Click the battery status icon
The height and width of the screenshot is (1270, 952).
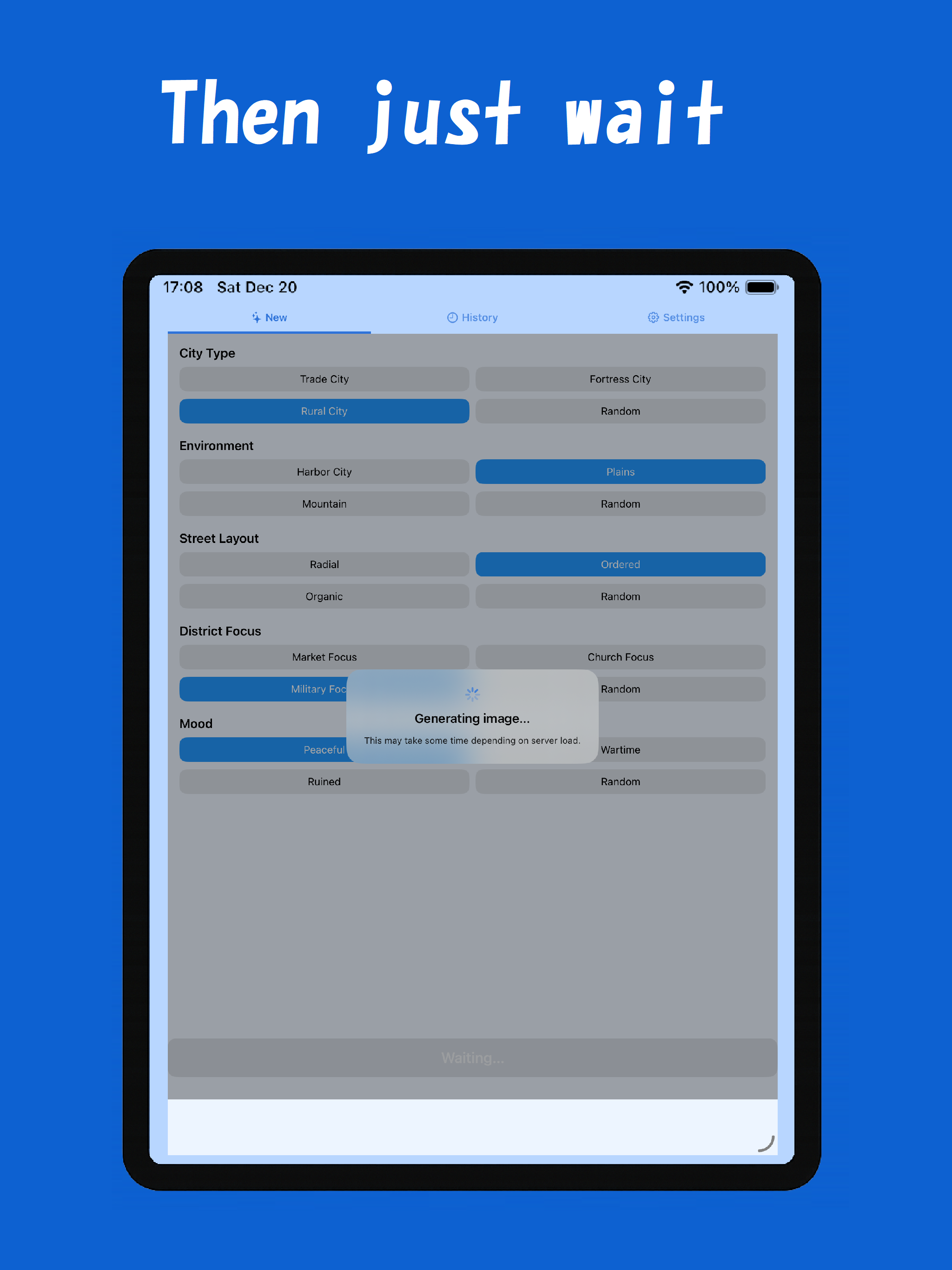tap(762, 287)
